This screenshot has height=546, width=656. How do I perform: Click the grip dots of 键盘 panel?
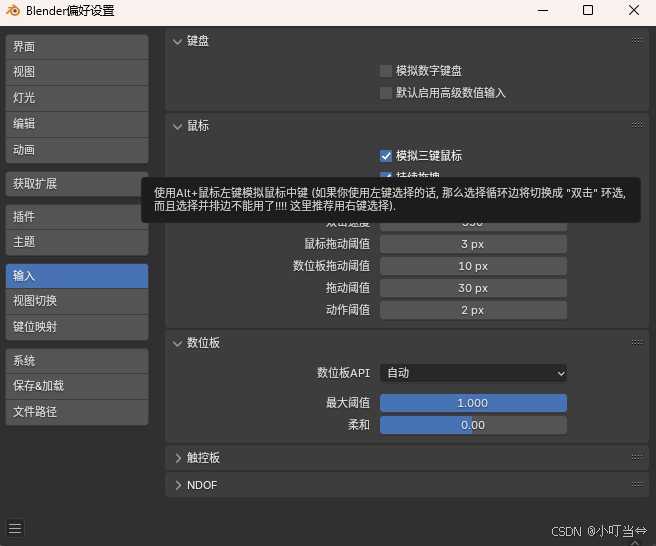(x=637, y=41)
